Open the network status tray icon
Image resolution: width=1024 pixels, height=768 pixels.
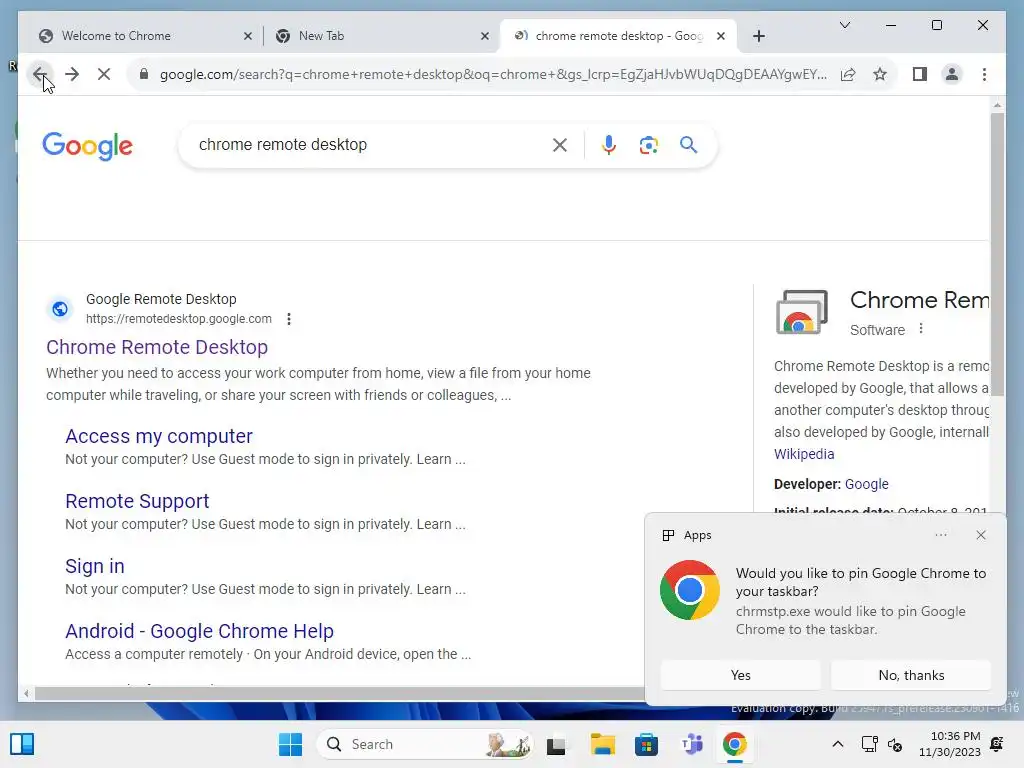pyautogui.click(x=869, y=744)
